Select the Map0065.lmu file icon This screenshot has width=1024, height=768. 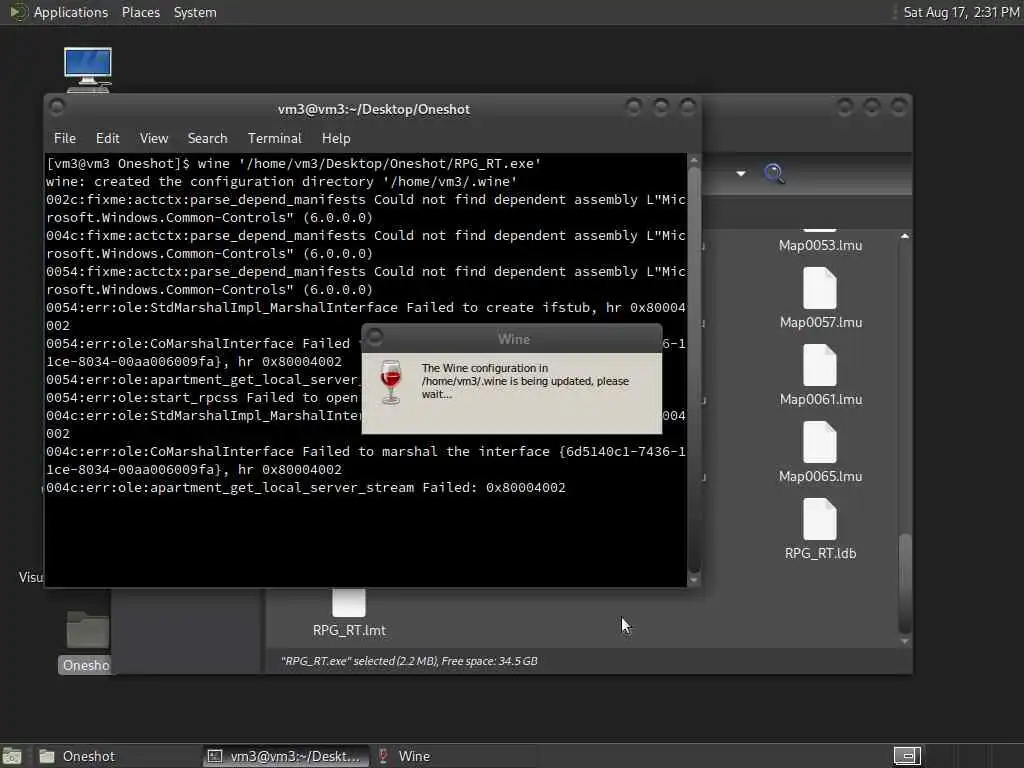click(820, 442)
